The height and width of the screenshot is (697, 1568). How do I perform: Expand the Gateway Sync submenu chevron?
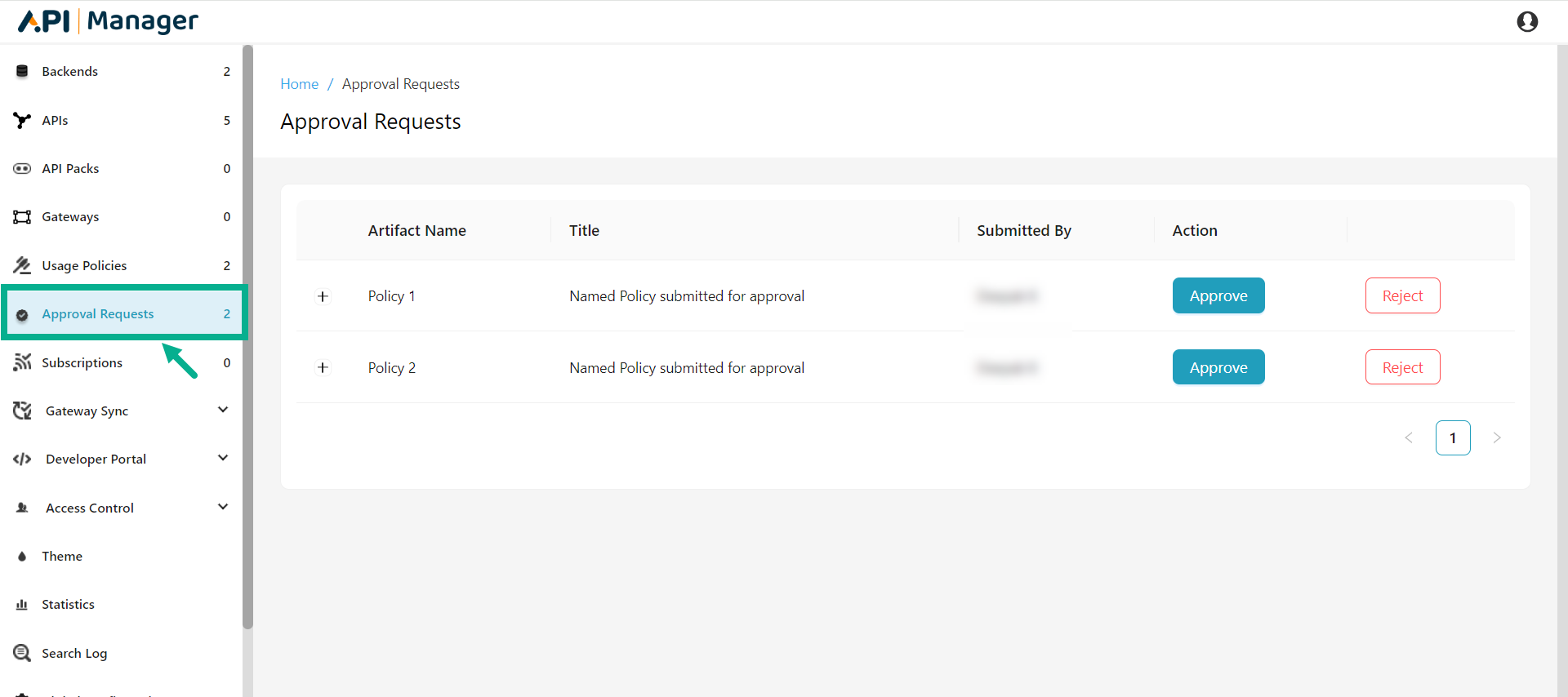(x=223, y=410)
